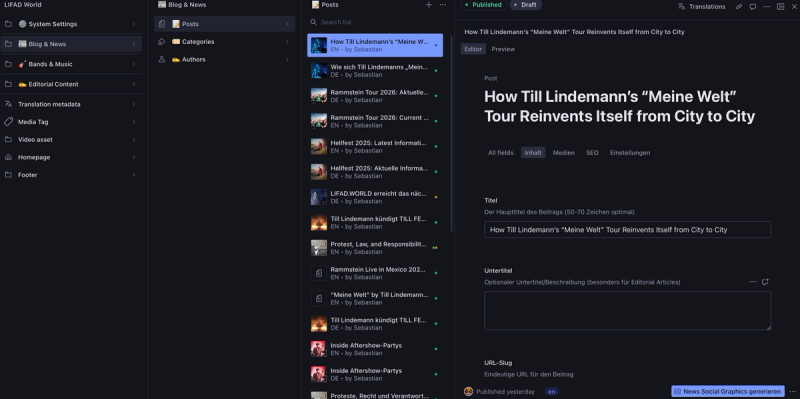800x399 pixels.
Task: Select Medien field group tab
Action: click(564, 153)
